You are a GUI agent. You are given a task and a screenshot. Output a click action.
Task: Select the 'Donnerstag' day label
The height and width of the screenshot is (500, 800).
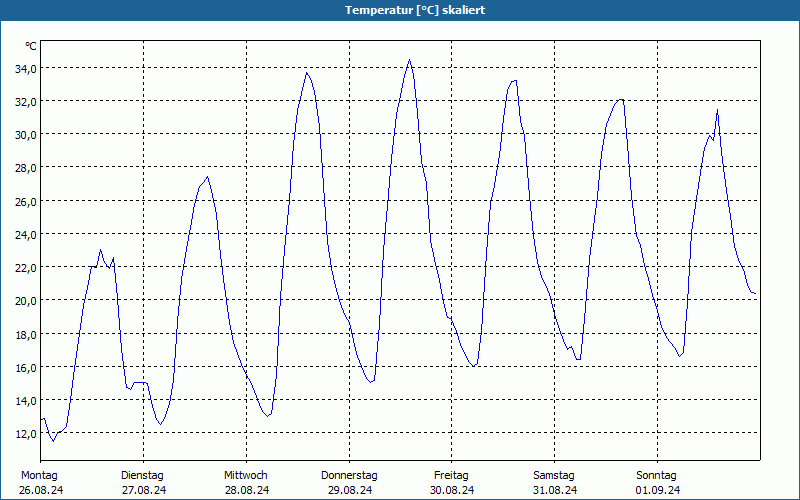[349, 476]
